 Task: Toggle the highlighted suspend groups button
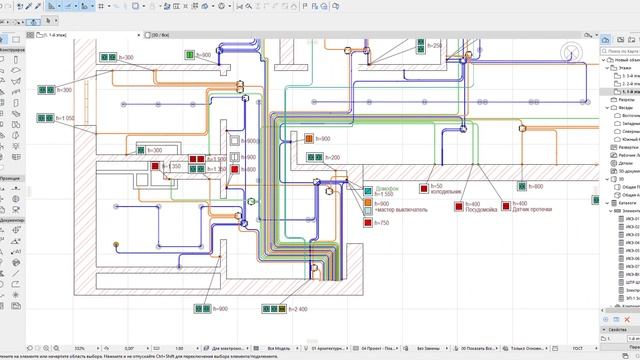click(33, 21)
